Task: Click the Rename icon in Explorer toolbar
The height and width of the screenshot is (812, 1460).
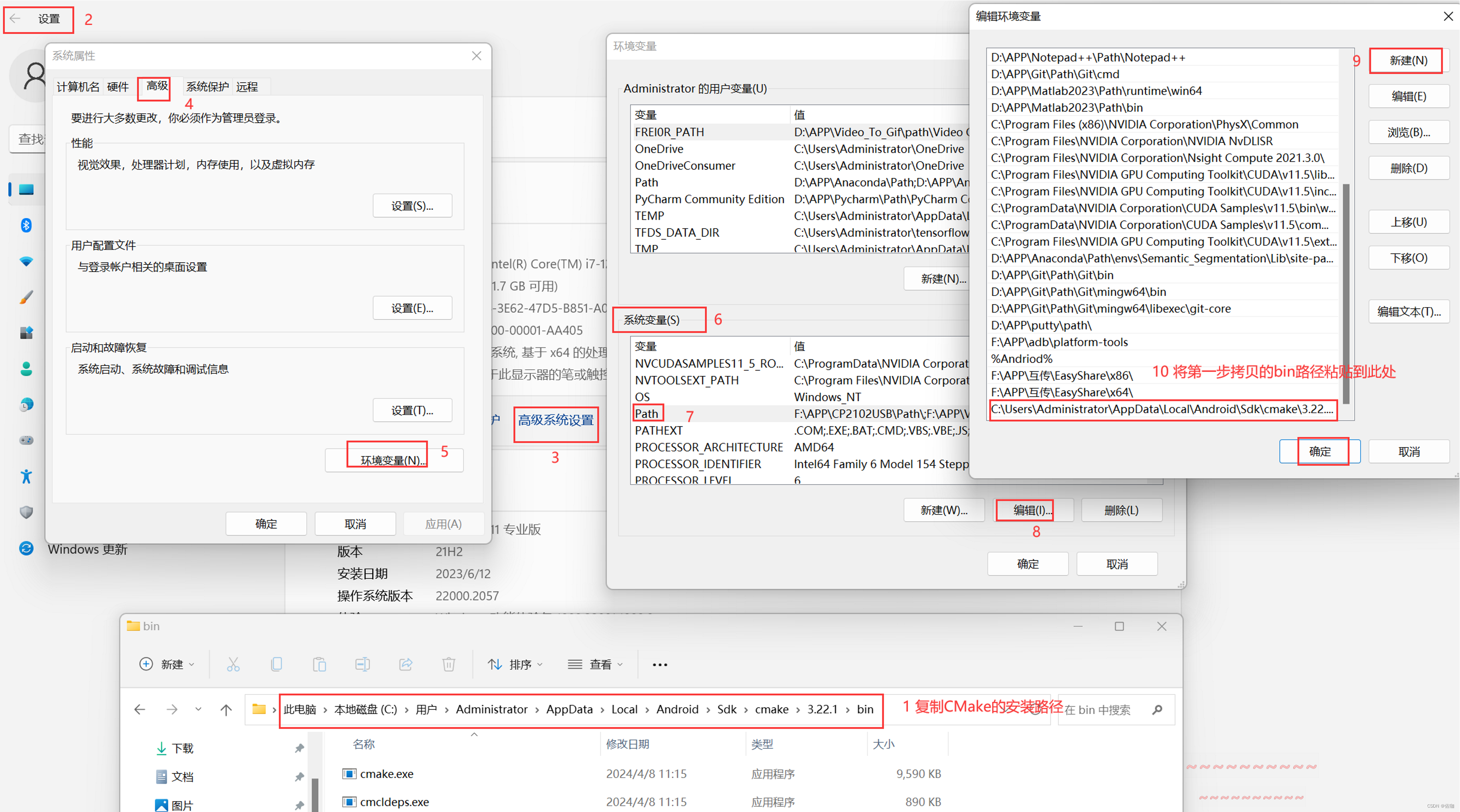Action: [x=362, y=664]
